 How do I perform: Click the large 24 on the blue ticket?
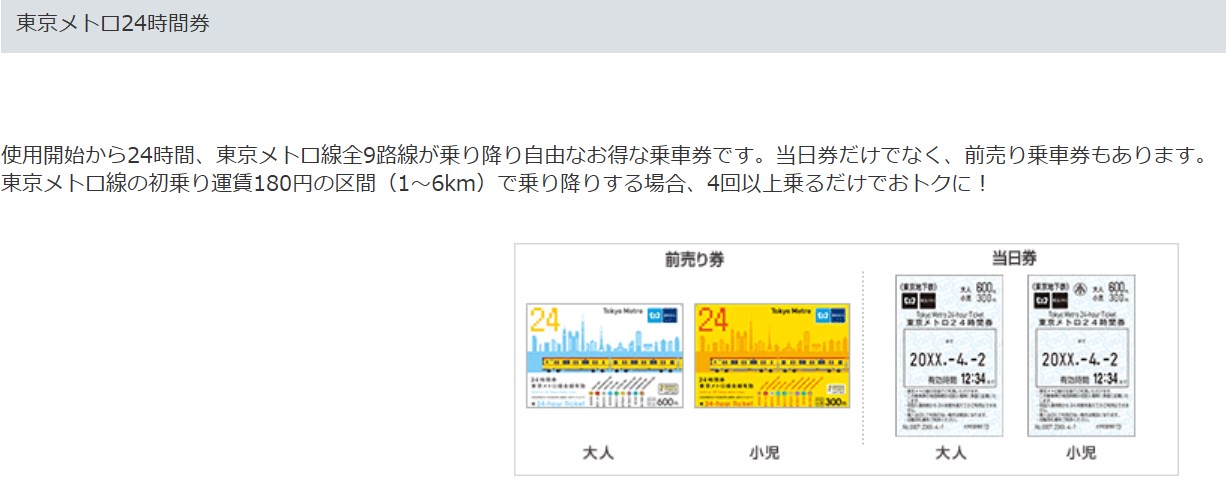tap(545, 320)
